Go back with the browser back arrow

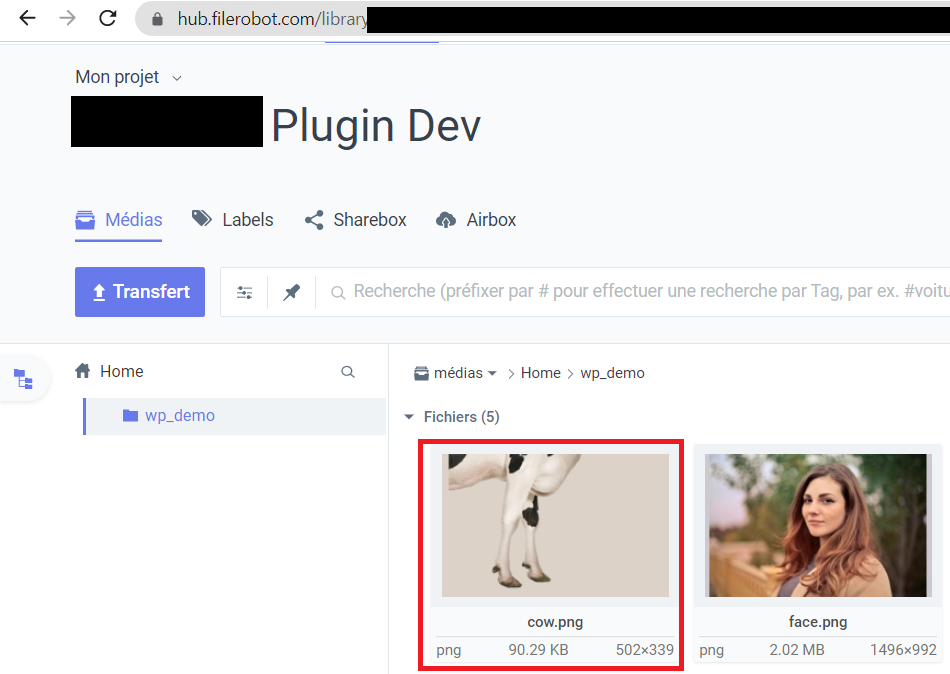(28, 19)
